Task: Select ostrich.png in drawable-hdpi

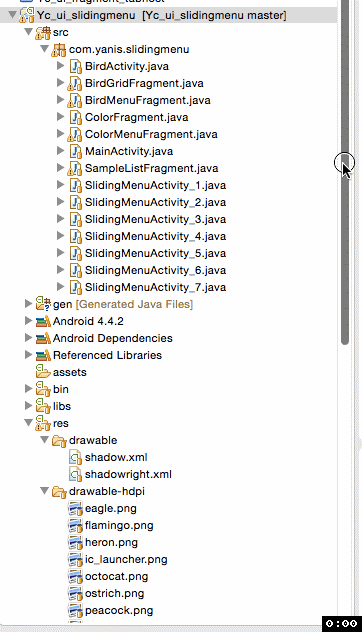Action: pyautogui.click(x=114, y=593)
